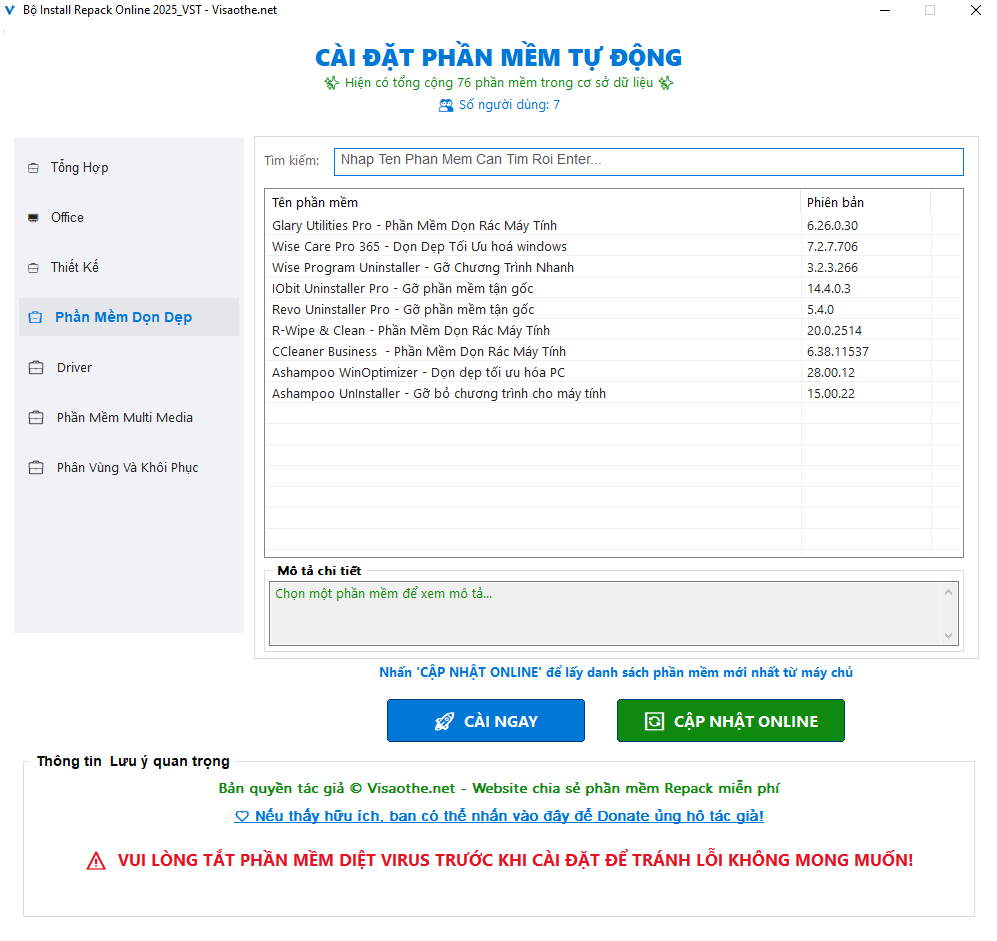The height and width of the screenshot is (941, 997).
Task: Click the Phân Vùng Và Khôi Phục icon
Action: click(x=36, y=468)
